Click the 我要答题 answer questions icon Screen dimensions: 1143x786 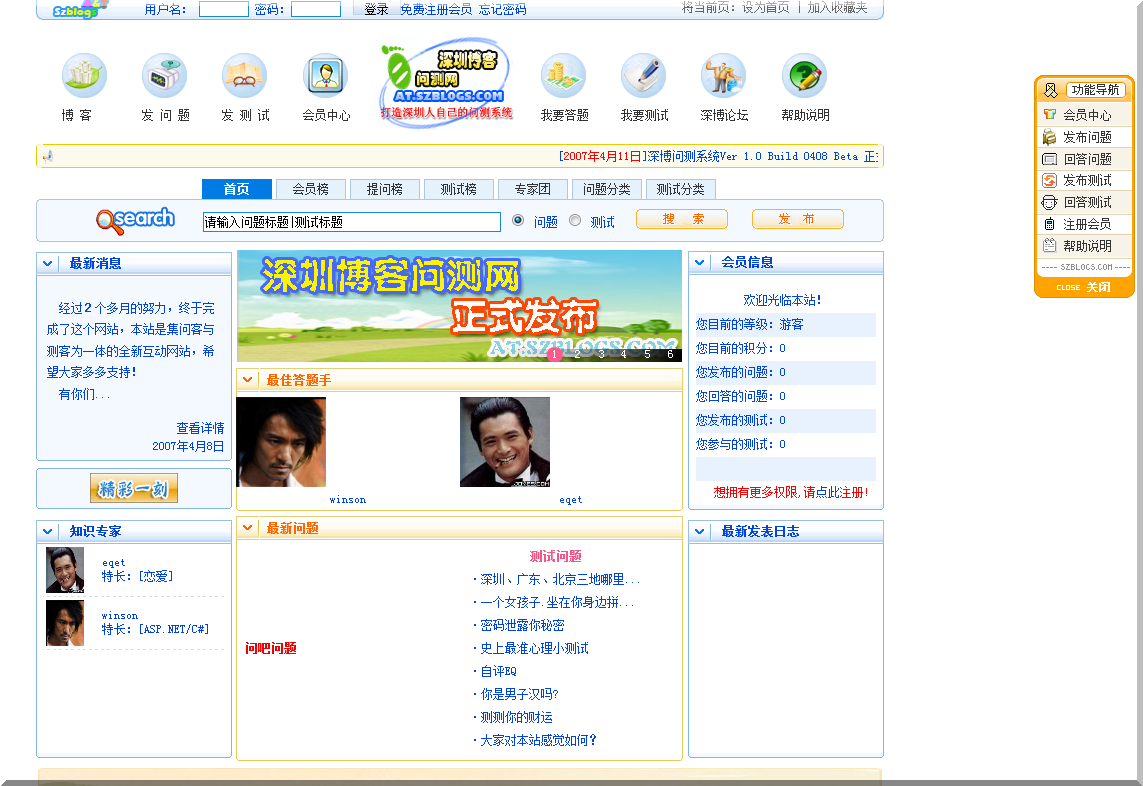(563, 76)
